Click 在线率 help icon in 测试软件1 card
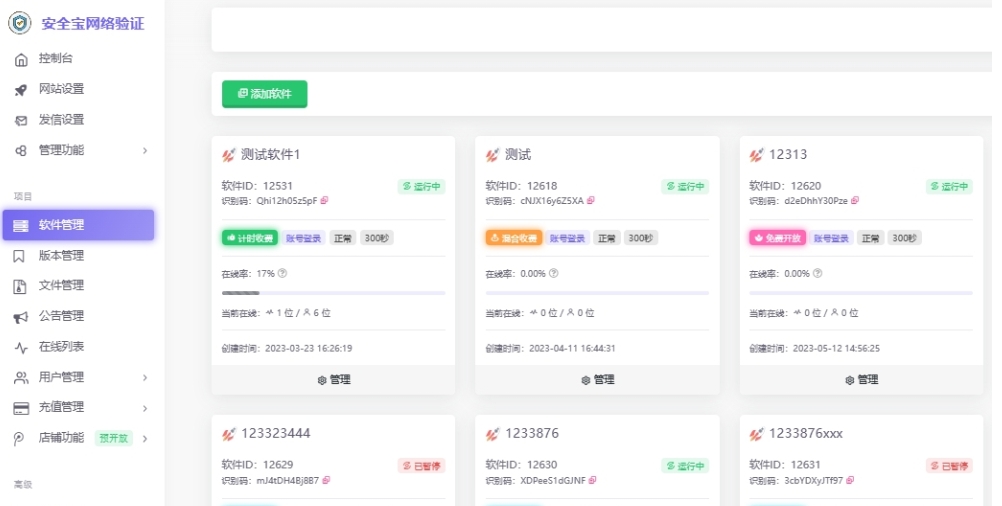This screenshot has height=506, width=1002. tap(282, 273)
